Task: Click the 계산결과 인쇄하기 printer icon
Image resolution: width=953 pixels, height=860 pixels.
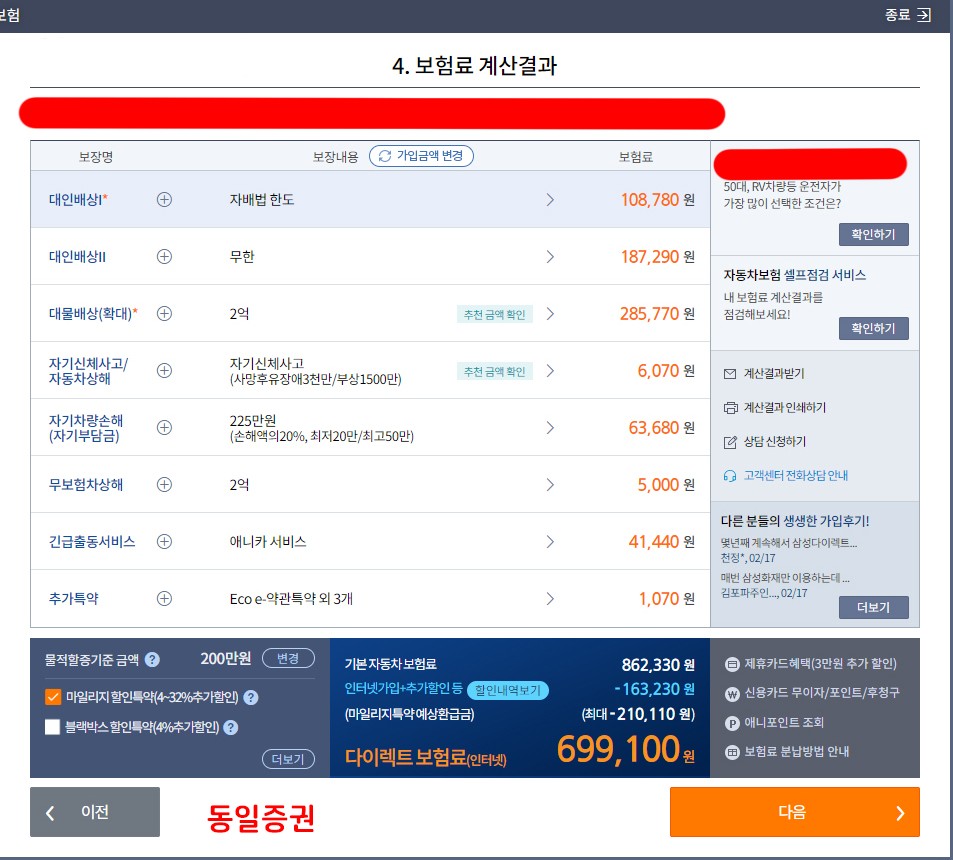Action: (x=731, y=408)
